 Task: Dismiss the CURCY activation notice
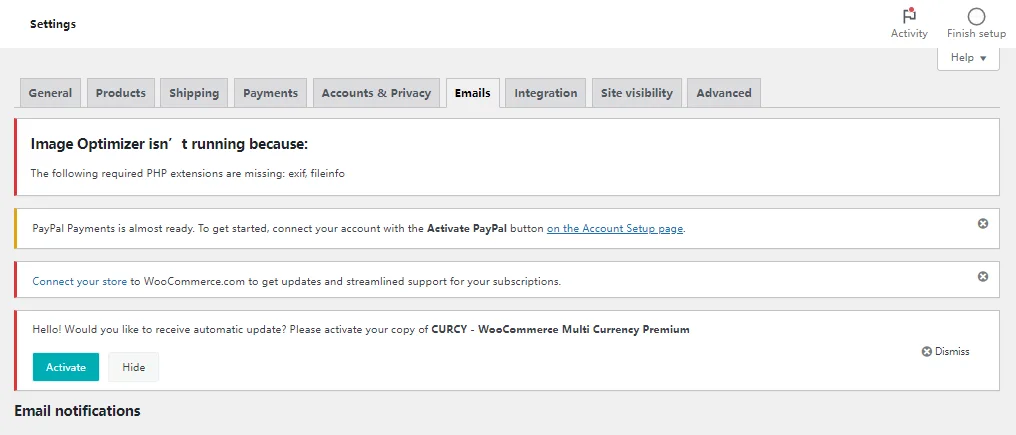click(945, 351)
